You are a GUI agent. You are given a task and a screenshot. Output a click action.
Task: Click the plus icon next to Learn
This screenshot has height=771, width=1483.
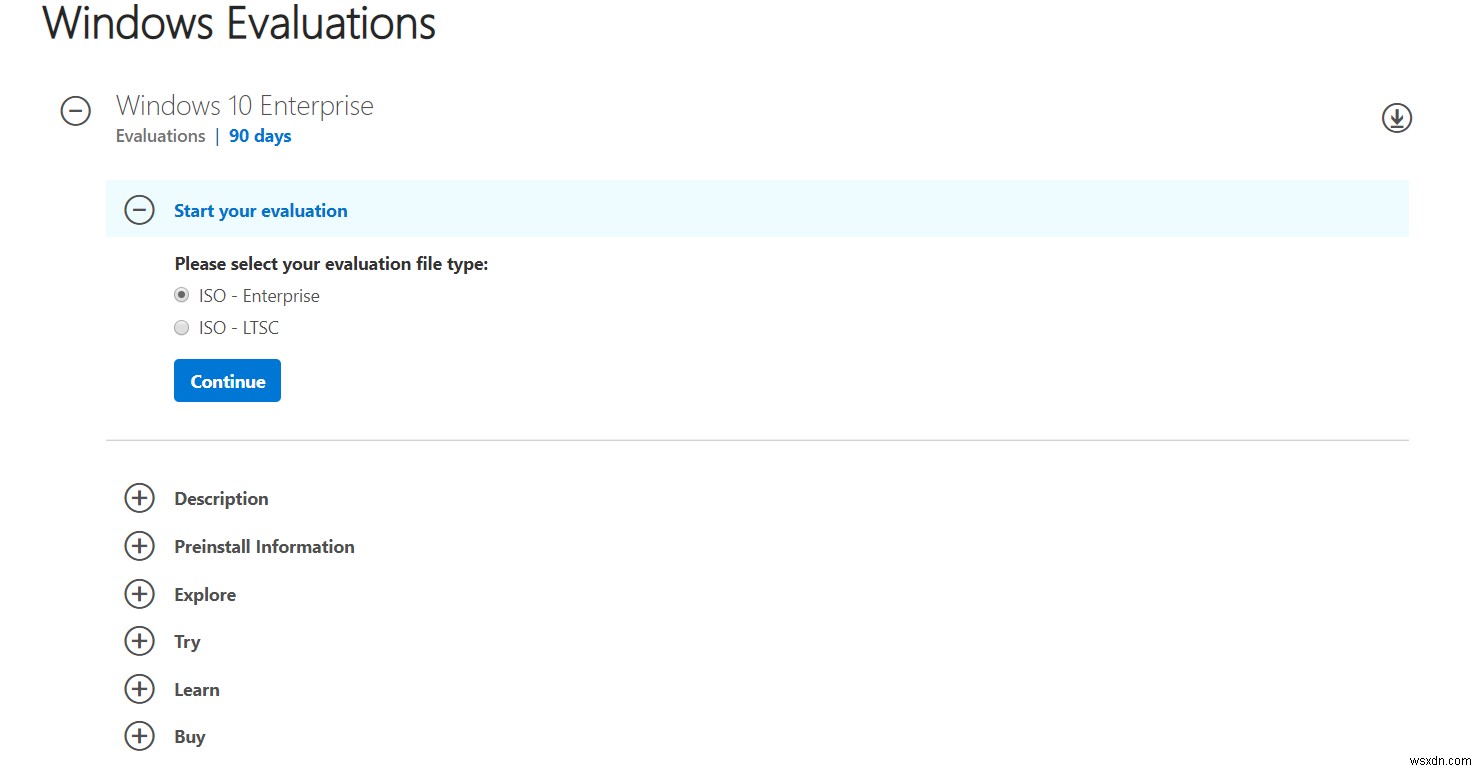(139, 689)
